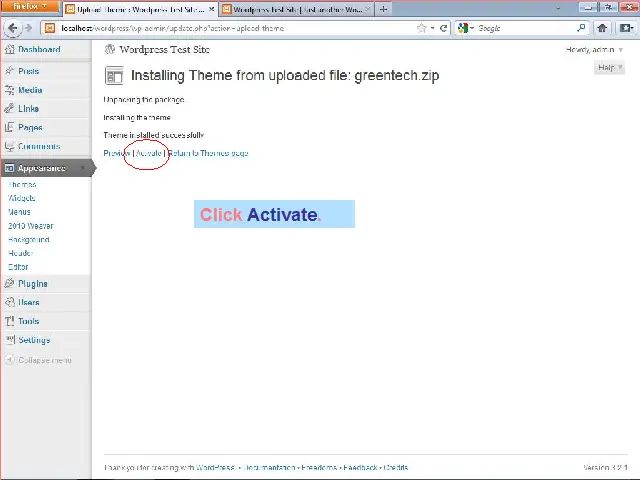Click the Comments speech bubble icon
The image size is (640, 480).
coord(9,146)
